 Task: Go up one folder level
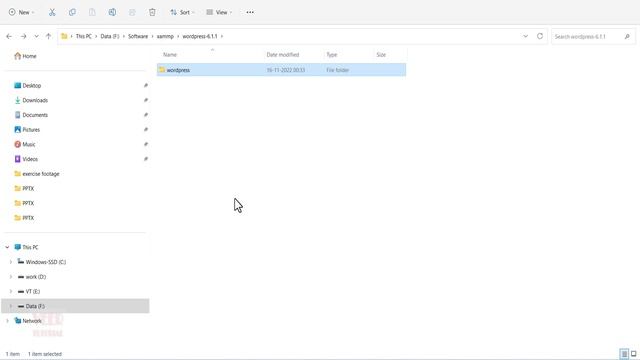tap(49, 36)
